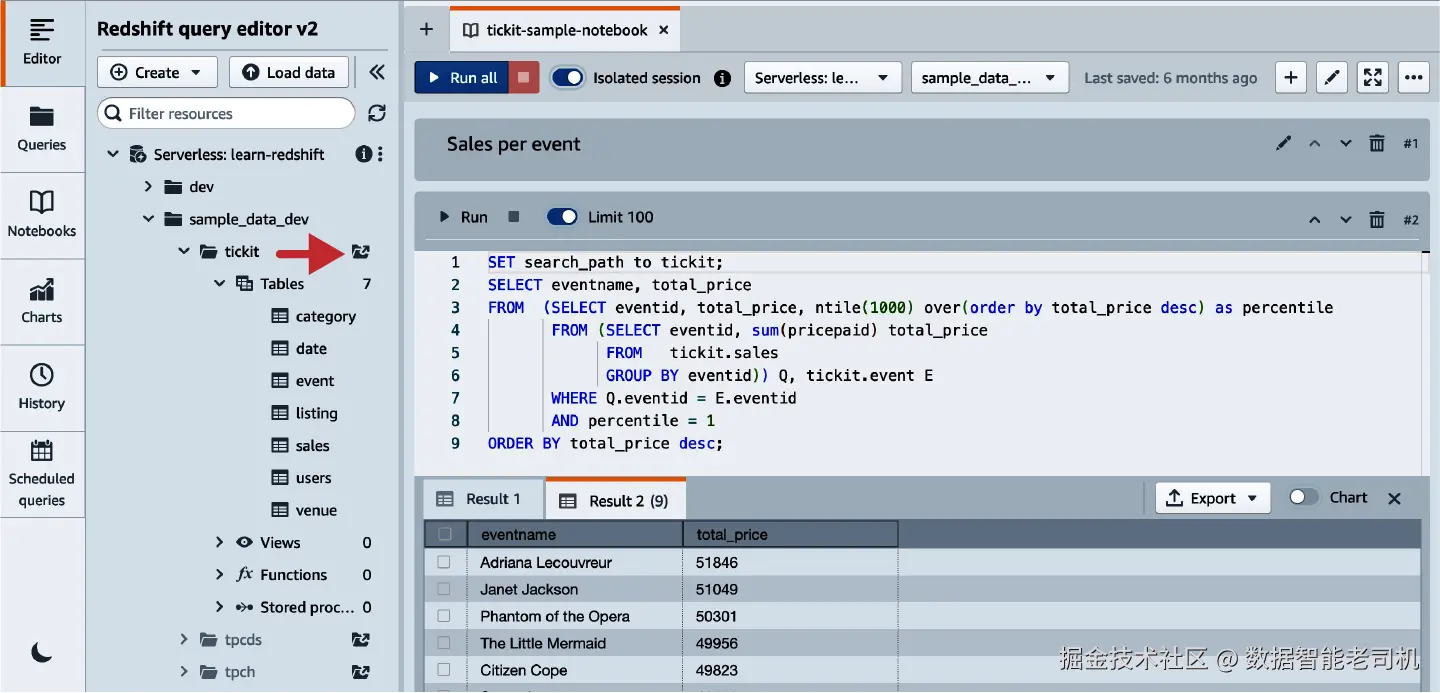Close the tickit-sample-notebook tab
Screen dimensions: 1440x693
pos(664,30)
